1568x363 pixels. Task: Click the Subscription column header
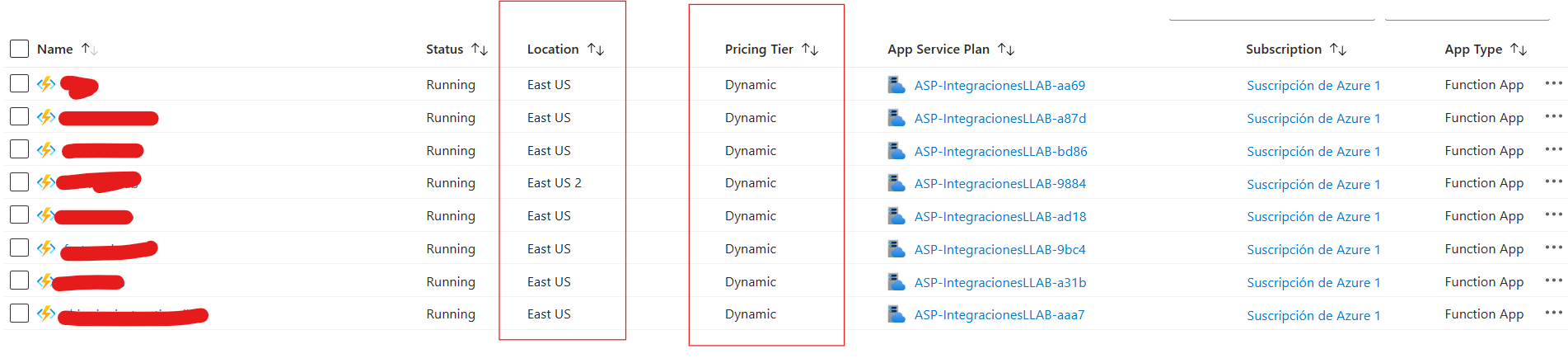tap(1284, 49)
